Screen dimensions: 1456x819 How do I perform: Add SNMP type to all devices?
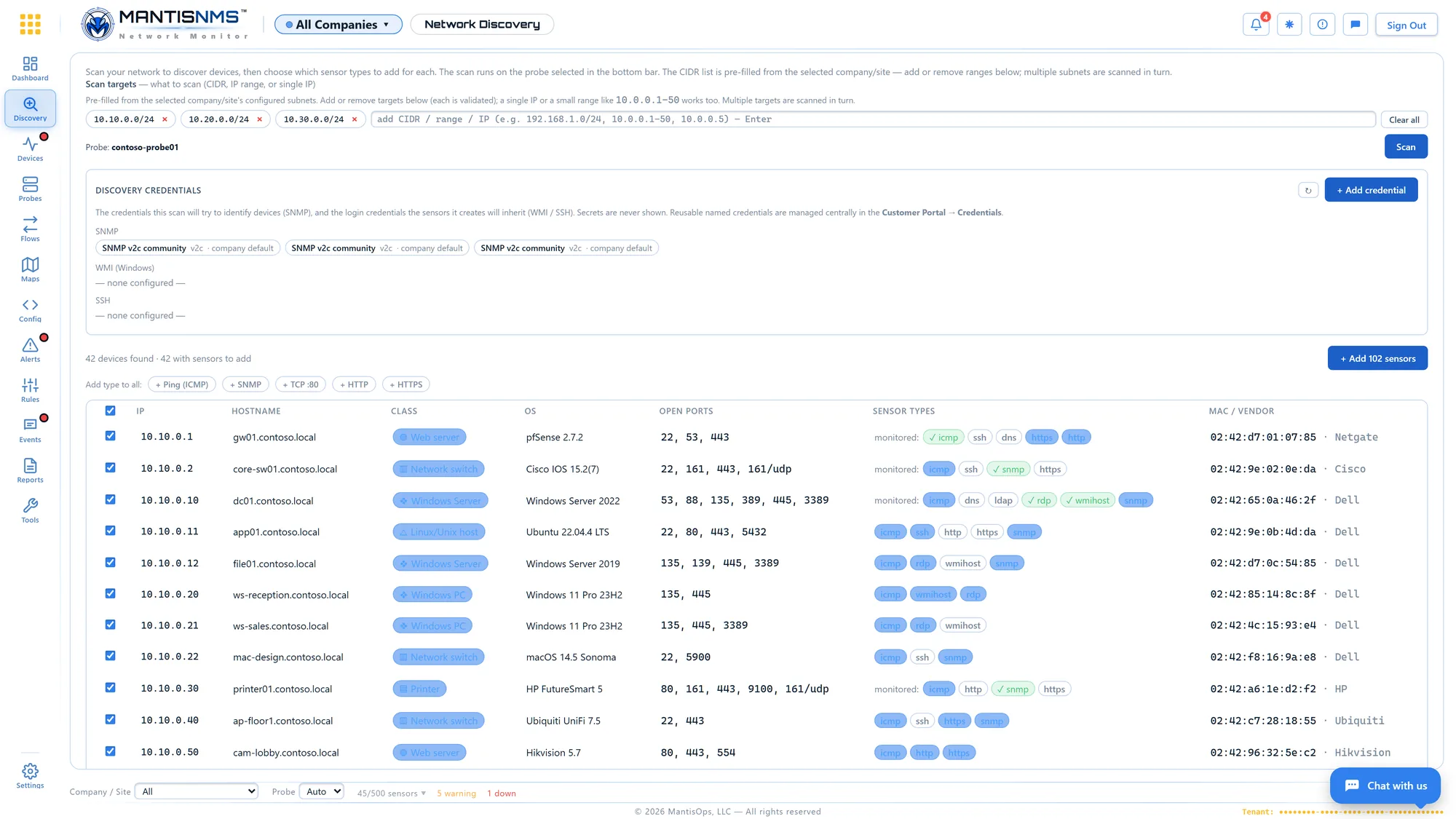click(x=245, y=384)
